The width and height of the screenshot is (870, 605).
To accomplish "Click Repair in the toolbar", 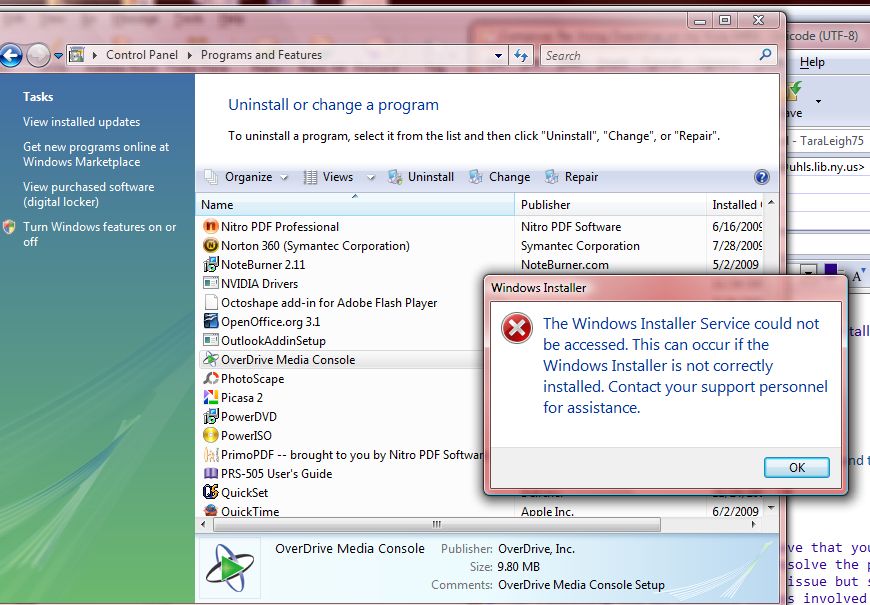I will coord(571,177).
